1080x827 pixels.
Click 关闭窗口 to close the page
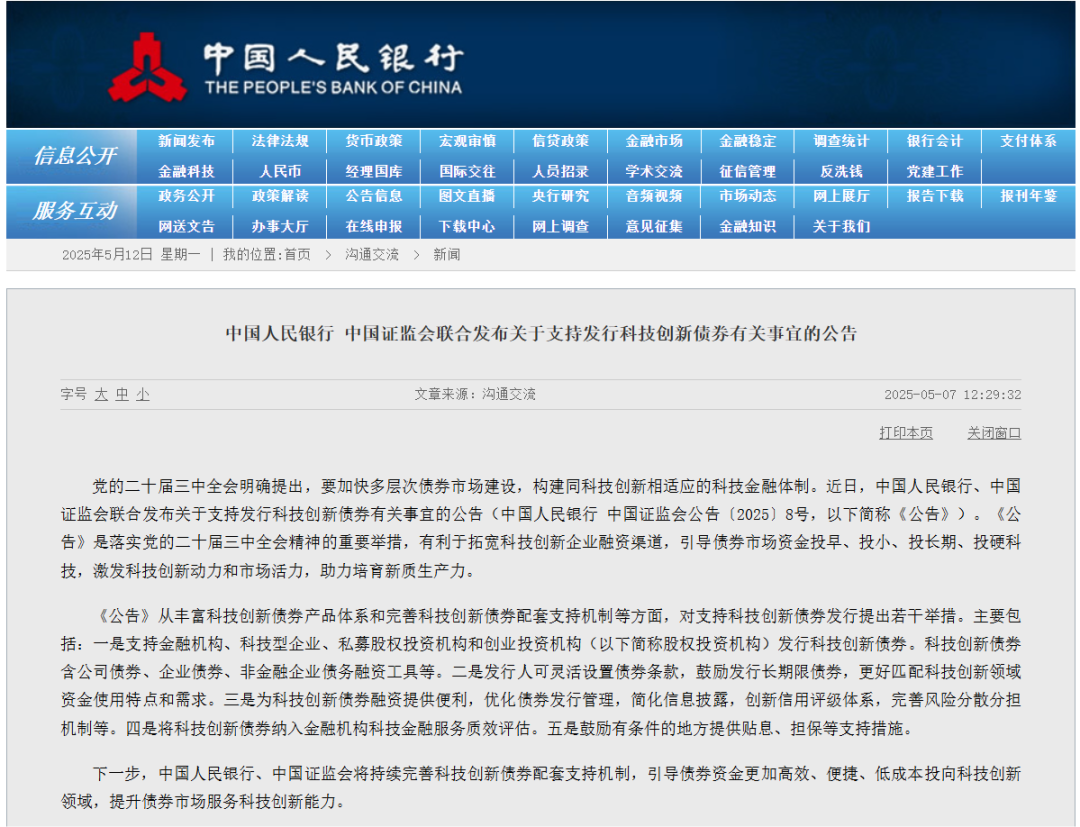(993, 432)
